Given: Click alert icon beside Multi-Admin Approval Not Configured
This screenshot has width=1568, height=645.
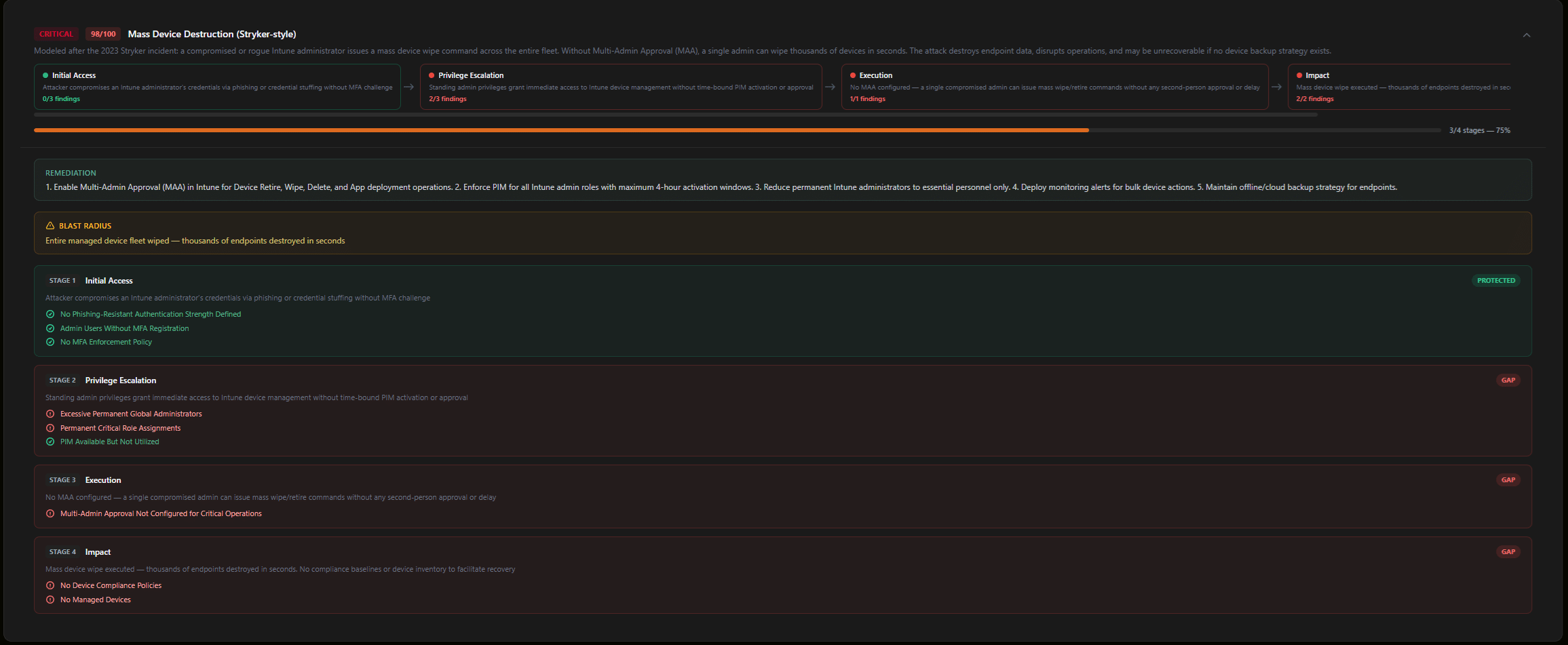Looking at the screenshot, I should click(x=50, y=513).
